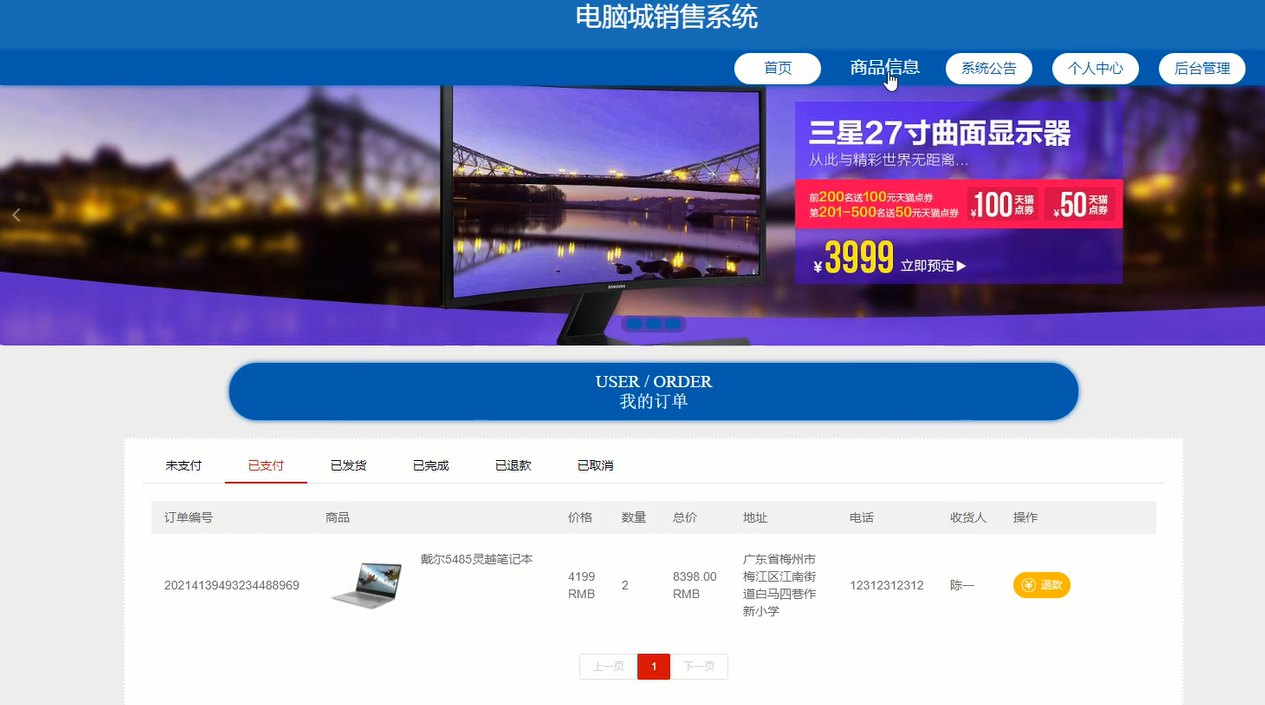Click the 电脑城销售系统 site title
The width and height of the screenshot is (1265, 705).
(667, 17)
